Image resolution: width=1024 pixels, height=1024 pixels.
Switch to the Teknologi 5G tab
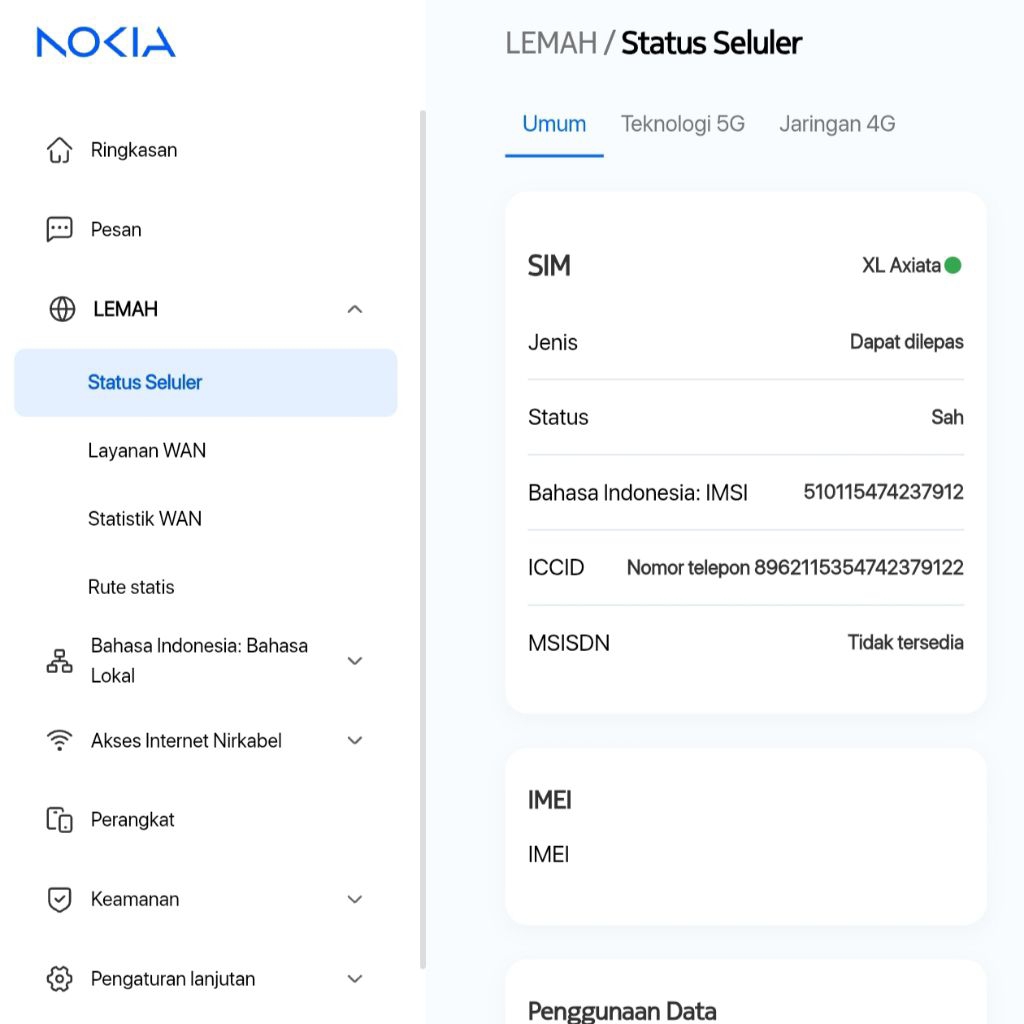point(683,124)
